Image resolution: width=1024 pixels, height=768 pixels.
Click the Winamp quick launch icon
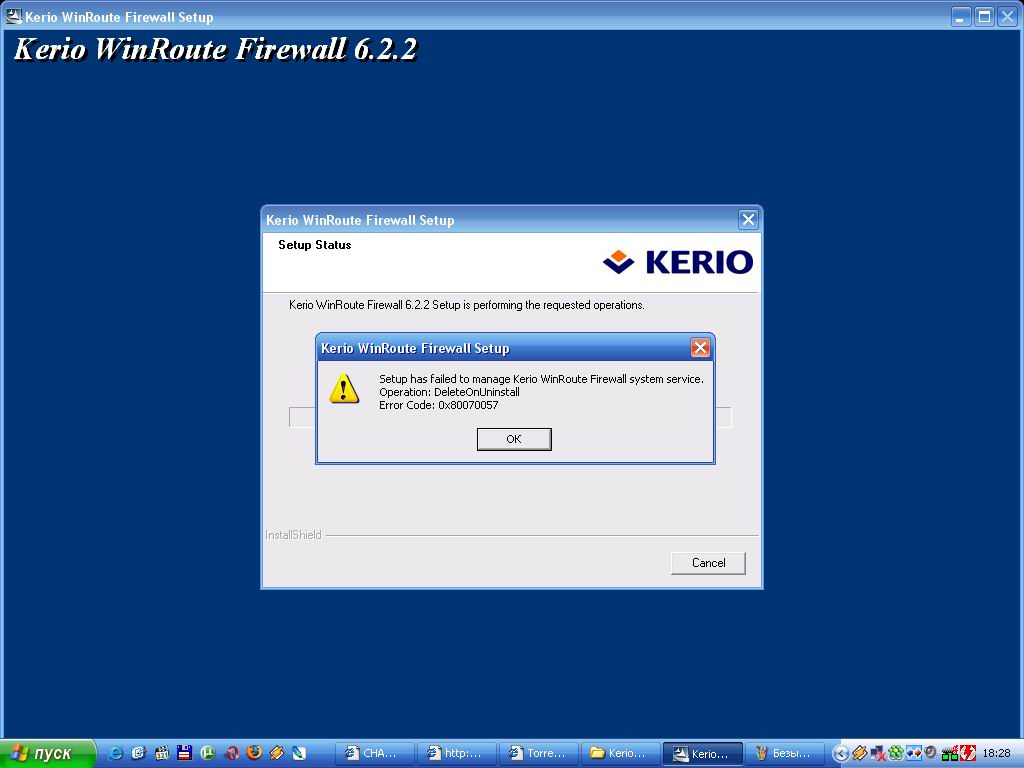pos(277,753)
